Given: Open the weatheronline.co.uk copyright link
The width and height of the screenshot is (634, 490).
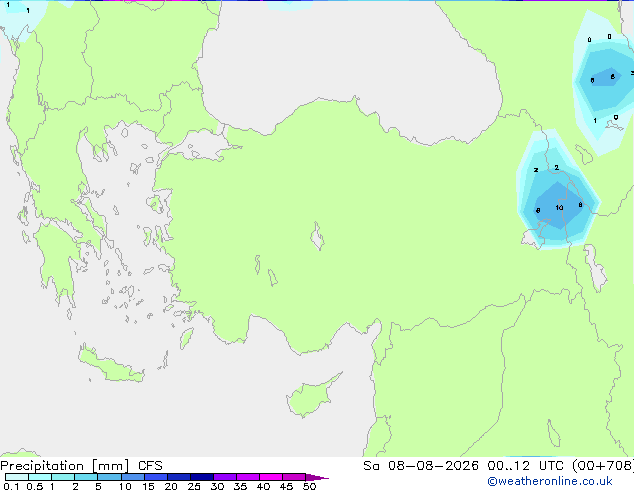Looking at the screenshot, I should 550,481.
